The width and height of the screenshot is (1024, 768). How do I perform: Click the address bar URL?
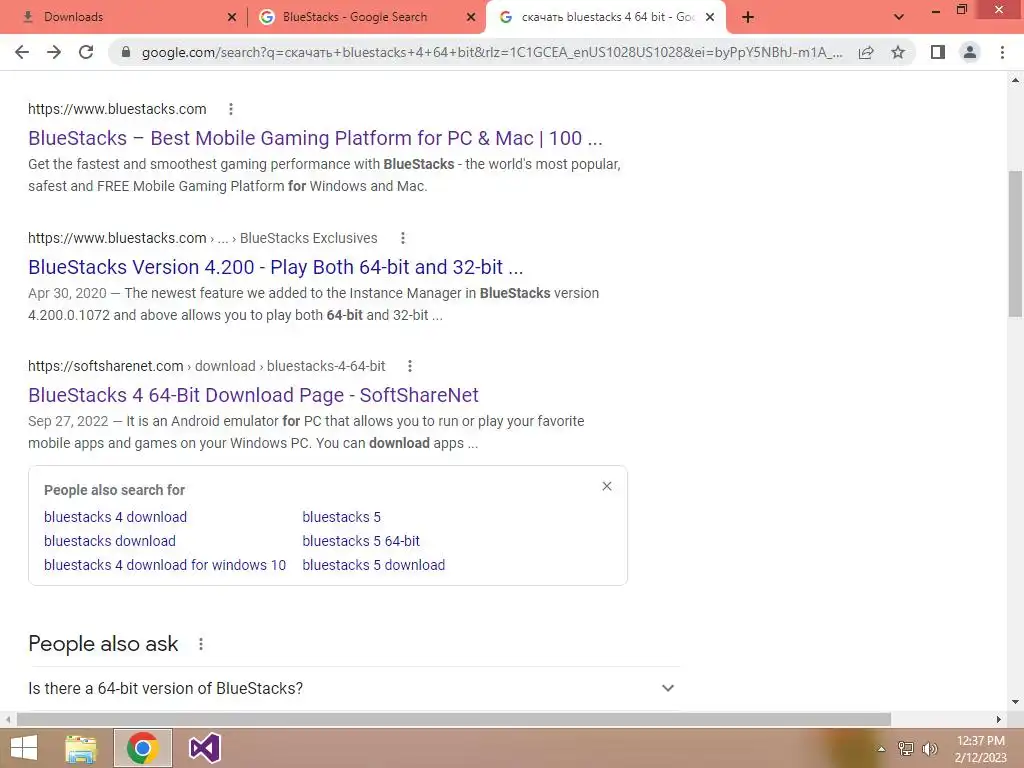pyautogui.click(x=491, y=52)
